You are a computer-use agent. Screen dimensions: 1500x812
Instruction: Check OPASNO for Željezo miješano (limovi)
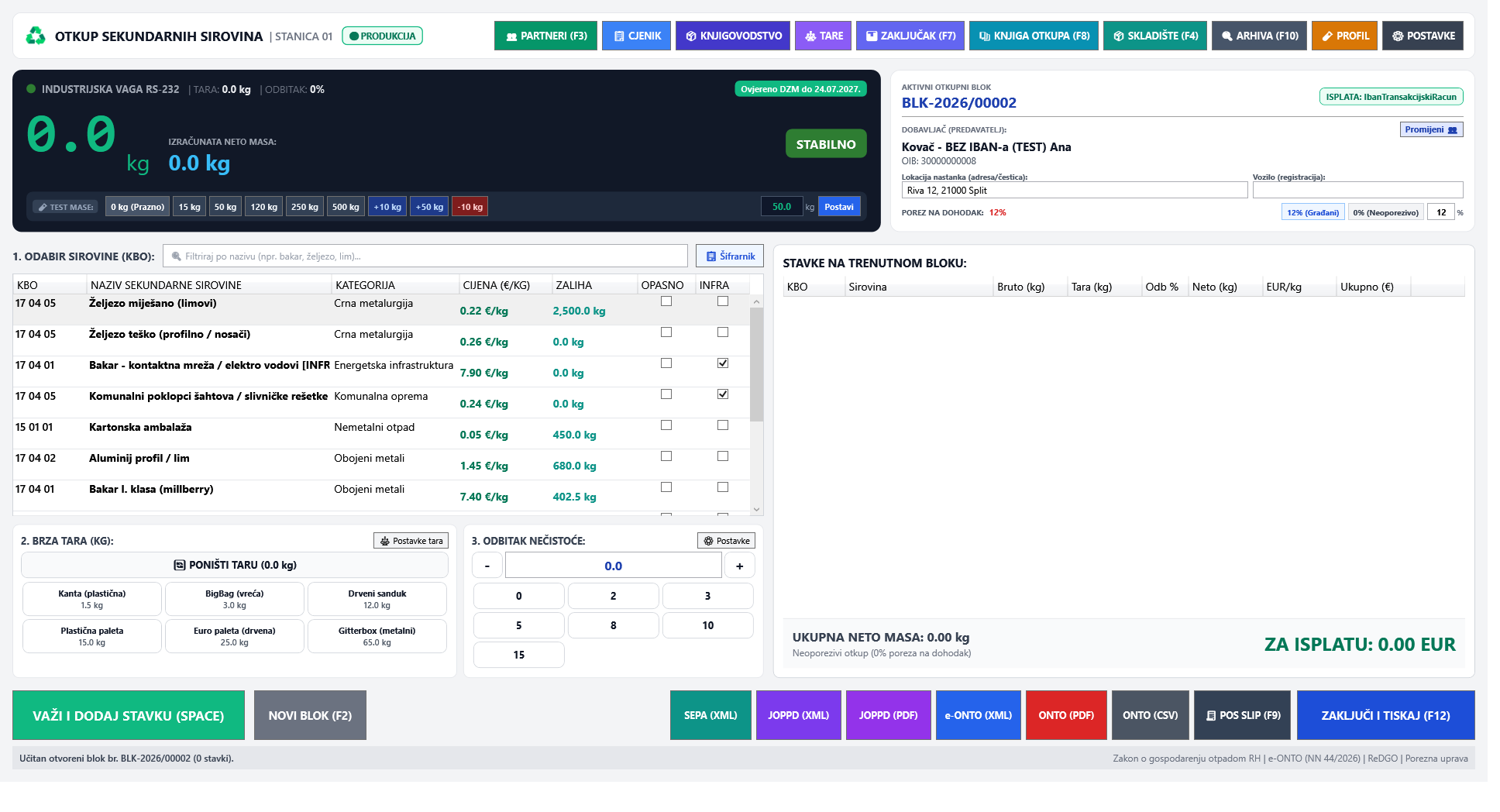coord(666,301)
